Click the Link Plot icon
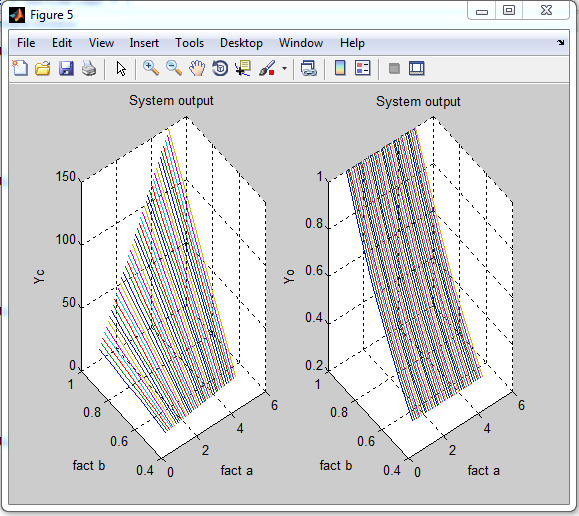579x516 pixels. [x=309, y=68]
